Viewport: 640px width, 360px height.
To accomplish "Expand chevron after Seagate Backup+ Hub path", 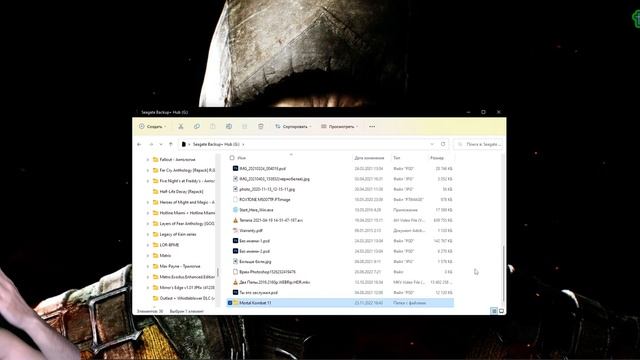I will pos(244,144).
